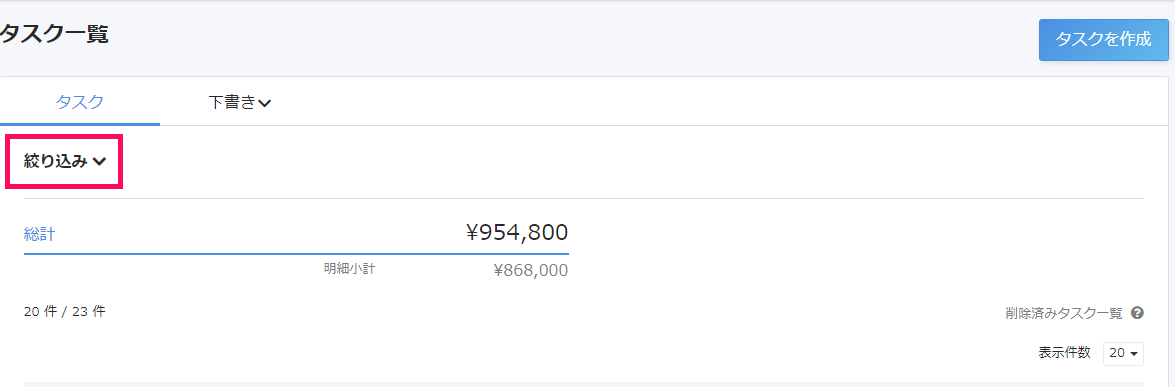
Task: Open the 表示件数 dropdown showing 20
Action: (x=1123, y=352)
